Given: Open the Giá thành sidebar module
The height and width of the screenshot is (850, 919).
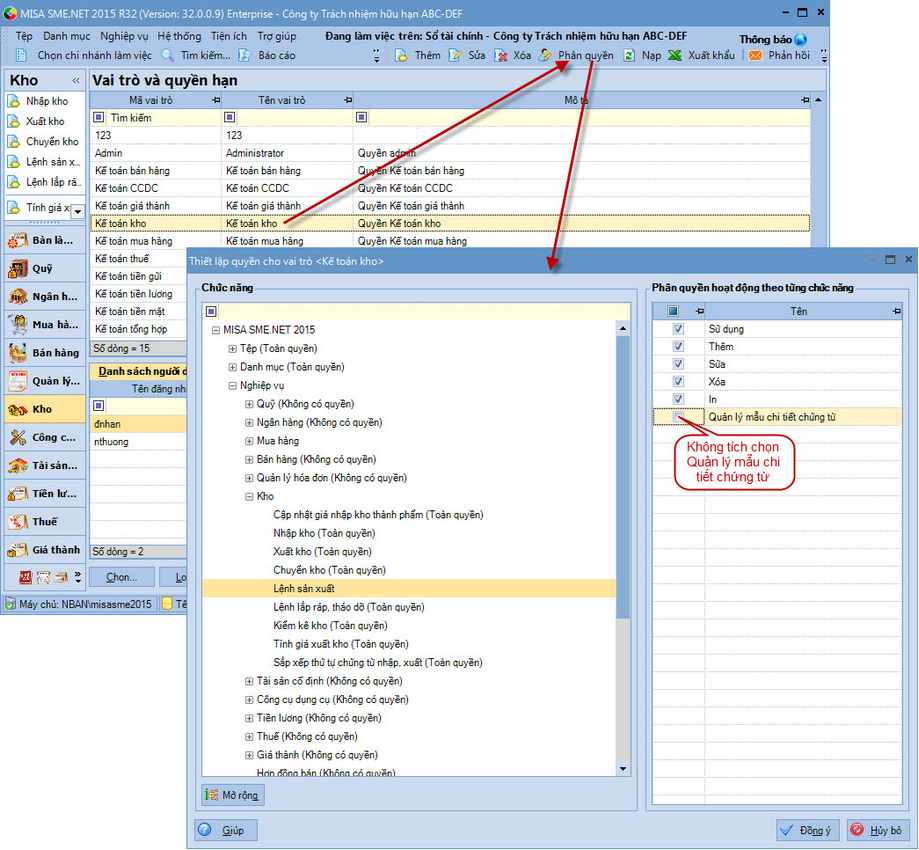Looking at the screenshot, I should click(45, 550).
